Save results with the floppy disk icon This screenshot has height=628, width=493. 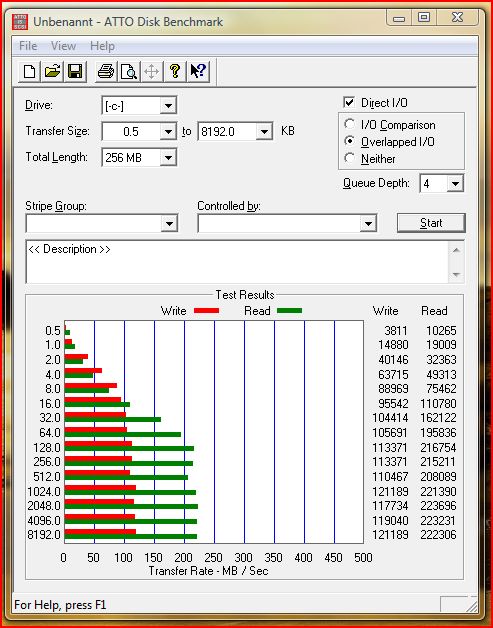tap(75, 72)
